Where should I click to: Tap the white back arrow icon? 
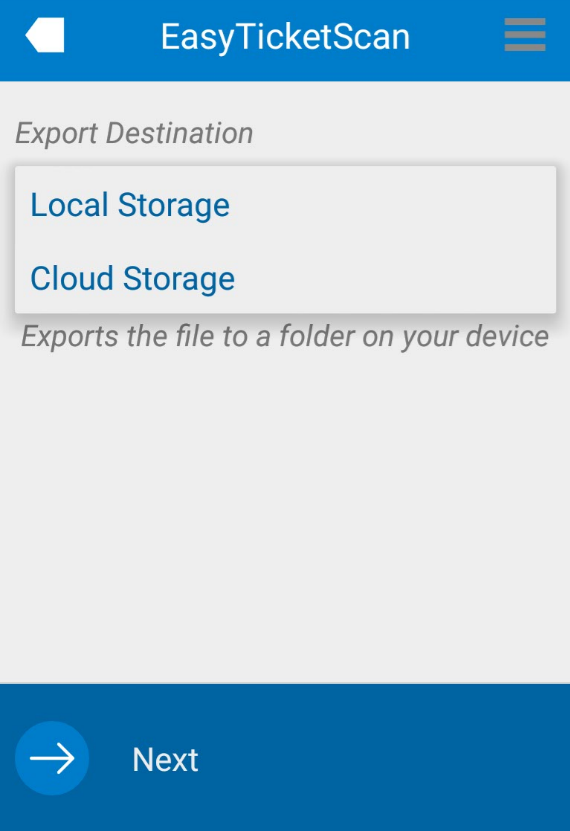pos(45,35)
